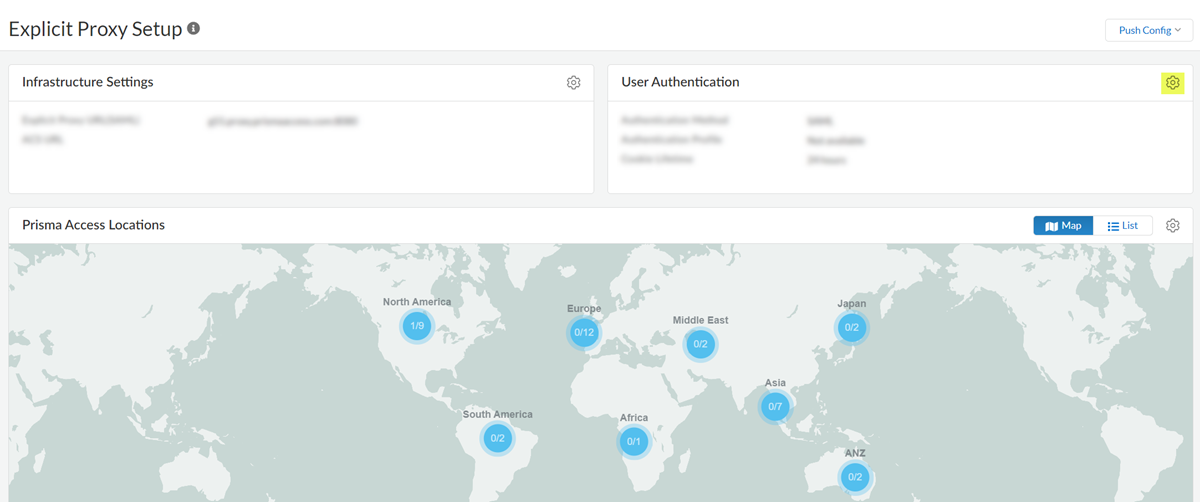
Task: Switch to List view
Action: pos(1122,226)
